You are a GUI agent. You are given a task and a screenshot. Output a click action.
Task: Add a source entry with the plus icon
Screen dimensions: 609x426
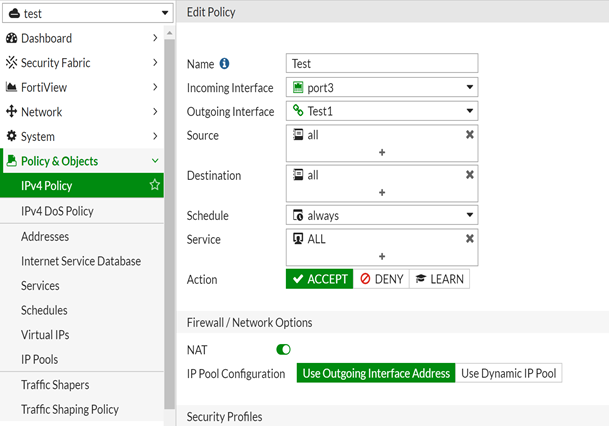382,152
